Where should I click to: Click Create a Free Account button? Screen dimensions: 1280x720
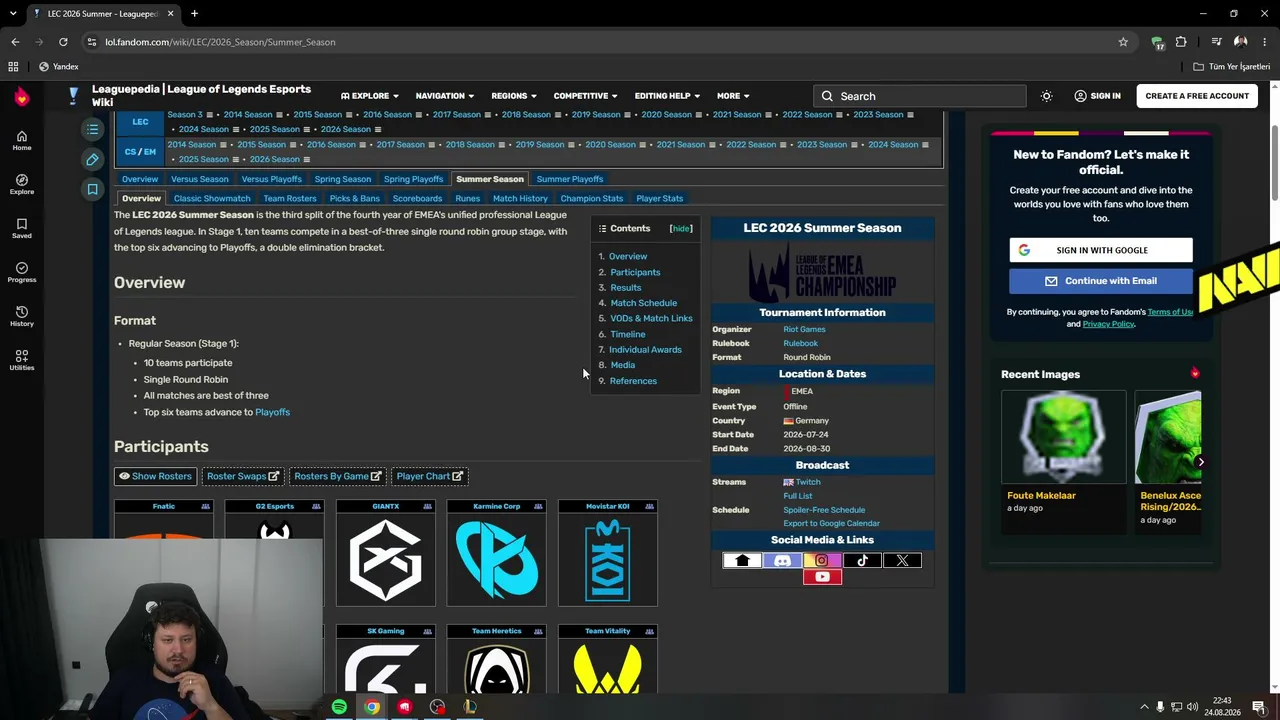[1197, 96]
